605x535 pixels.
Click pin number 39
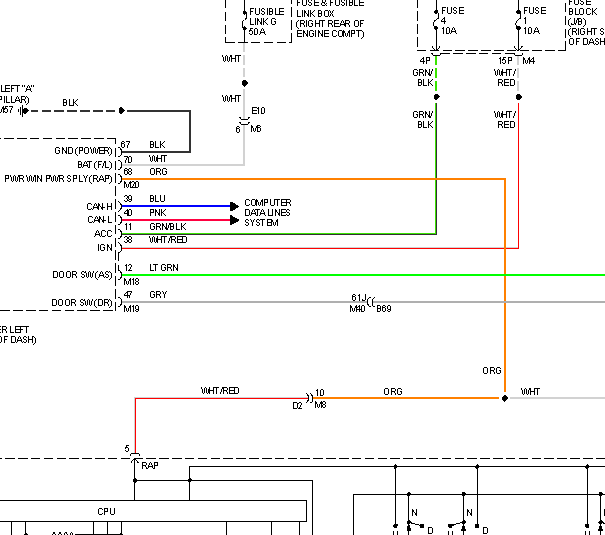tap(128, 199)
